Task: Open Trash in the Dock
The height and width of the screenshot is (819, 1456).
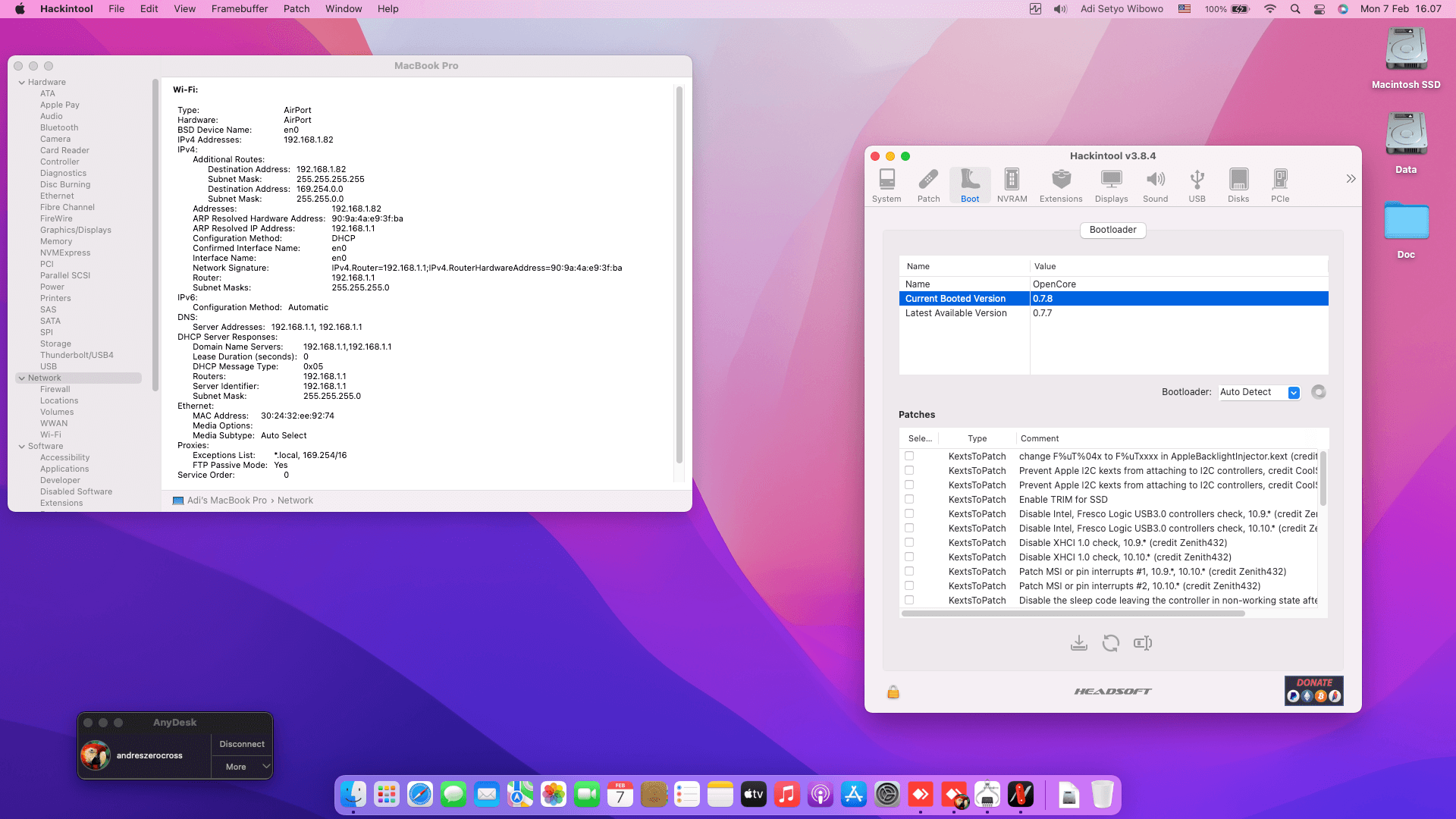Action: [1103, 795]
